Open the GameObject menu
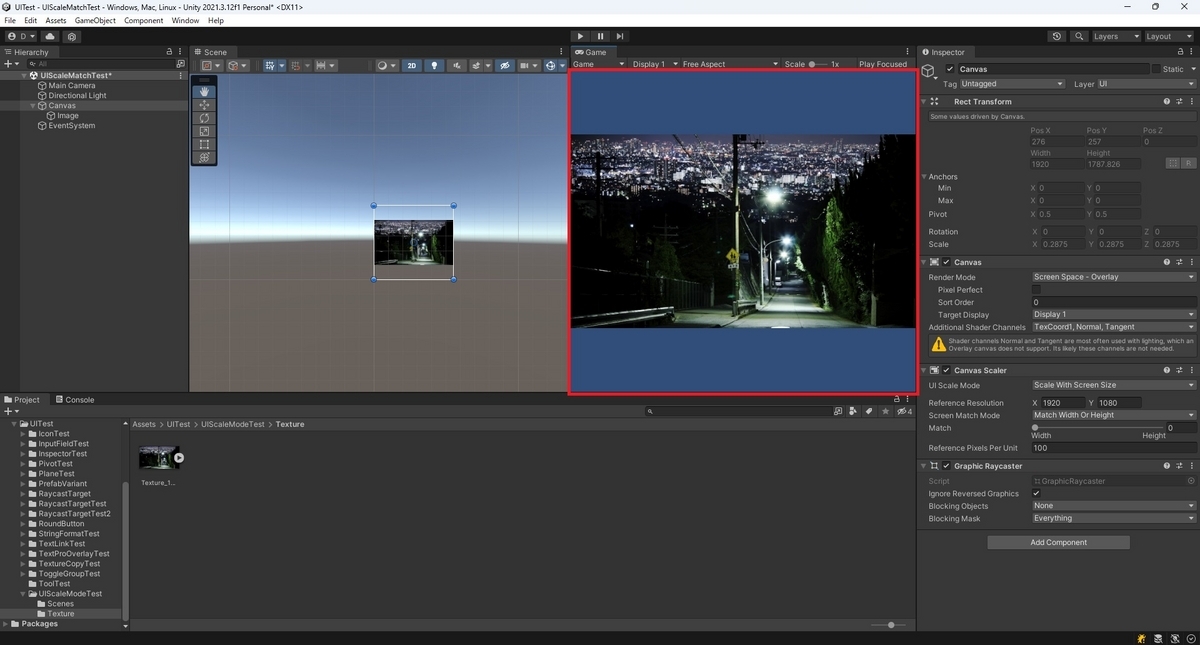1200x645 pixels. pos(95,20)
